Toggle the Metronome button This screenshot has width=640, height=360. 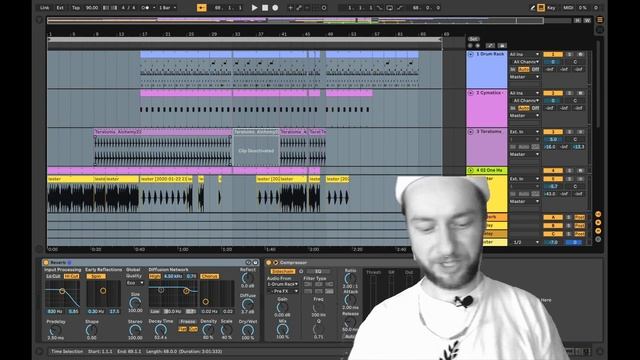145,8
